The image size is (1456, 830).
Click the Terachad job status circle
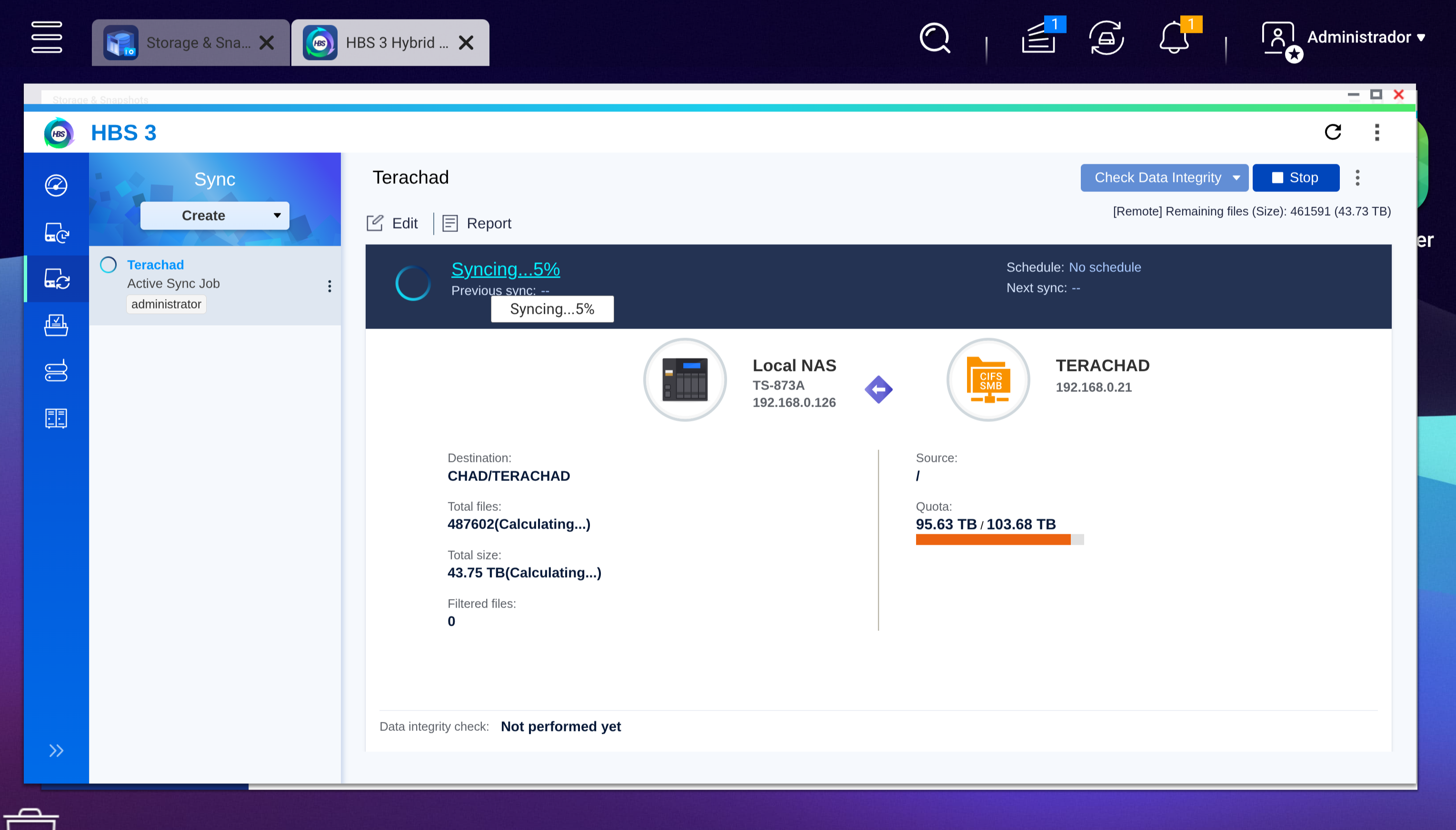108,265
